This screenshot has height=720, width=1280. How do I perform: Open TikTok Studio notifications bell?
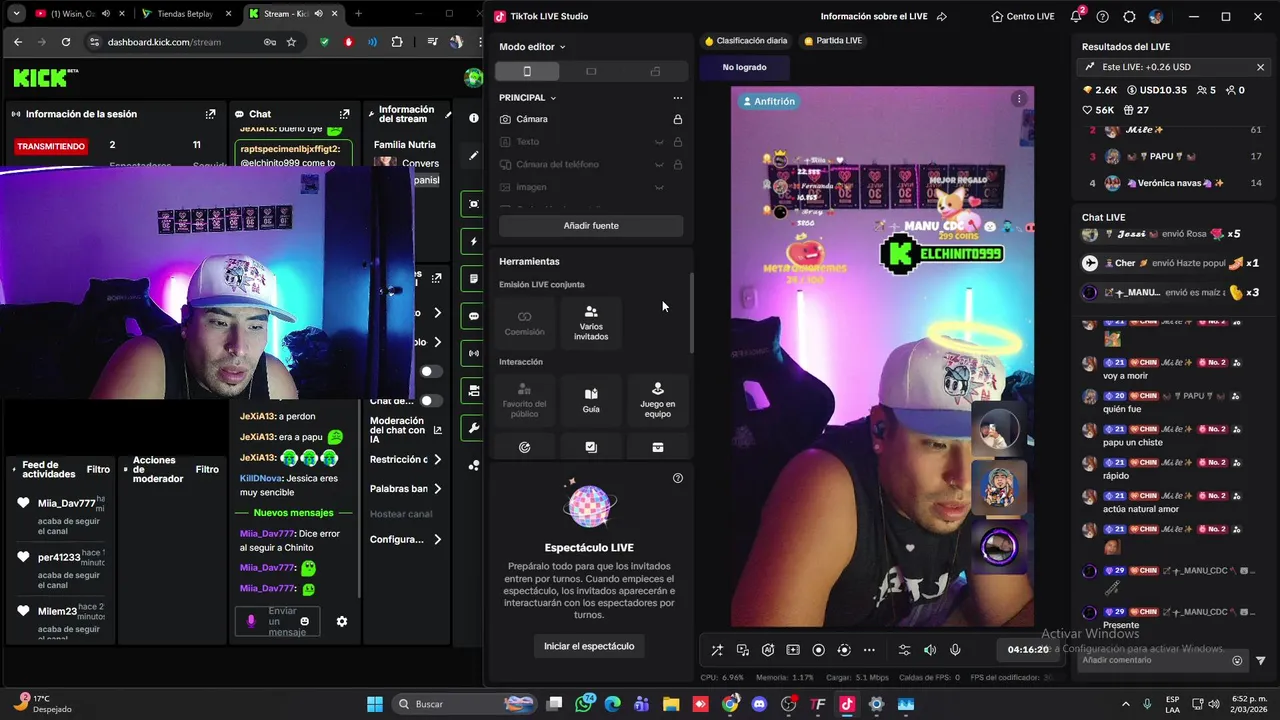tap(1077, 17)
